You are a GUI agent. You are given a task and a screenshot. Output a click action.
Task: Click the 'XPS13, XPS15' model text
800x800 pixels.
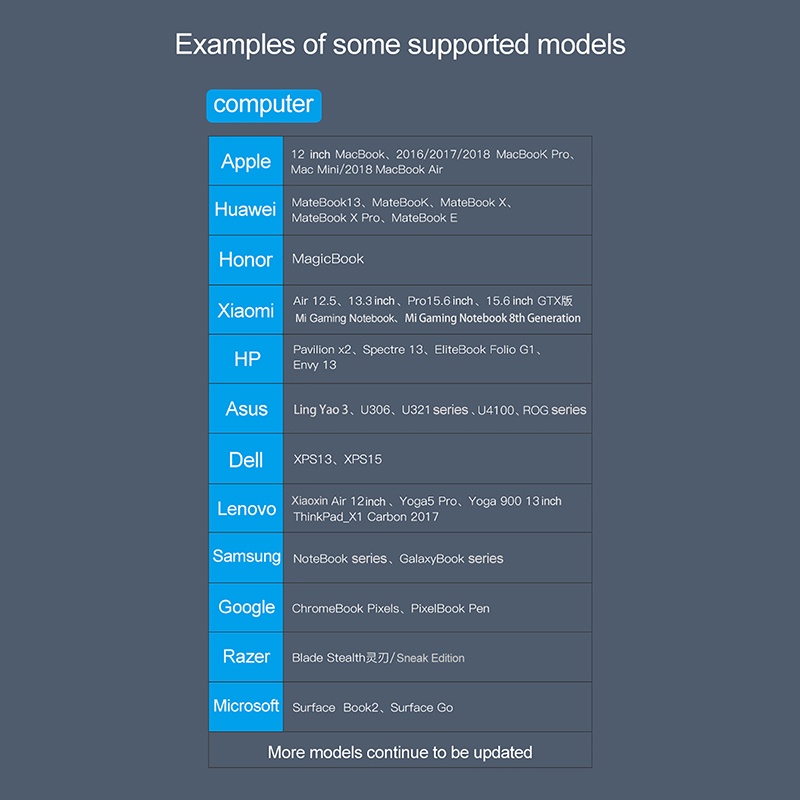[x=337, y=459]
